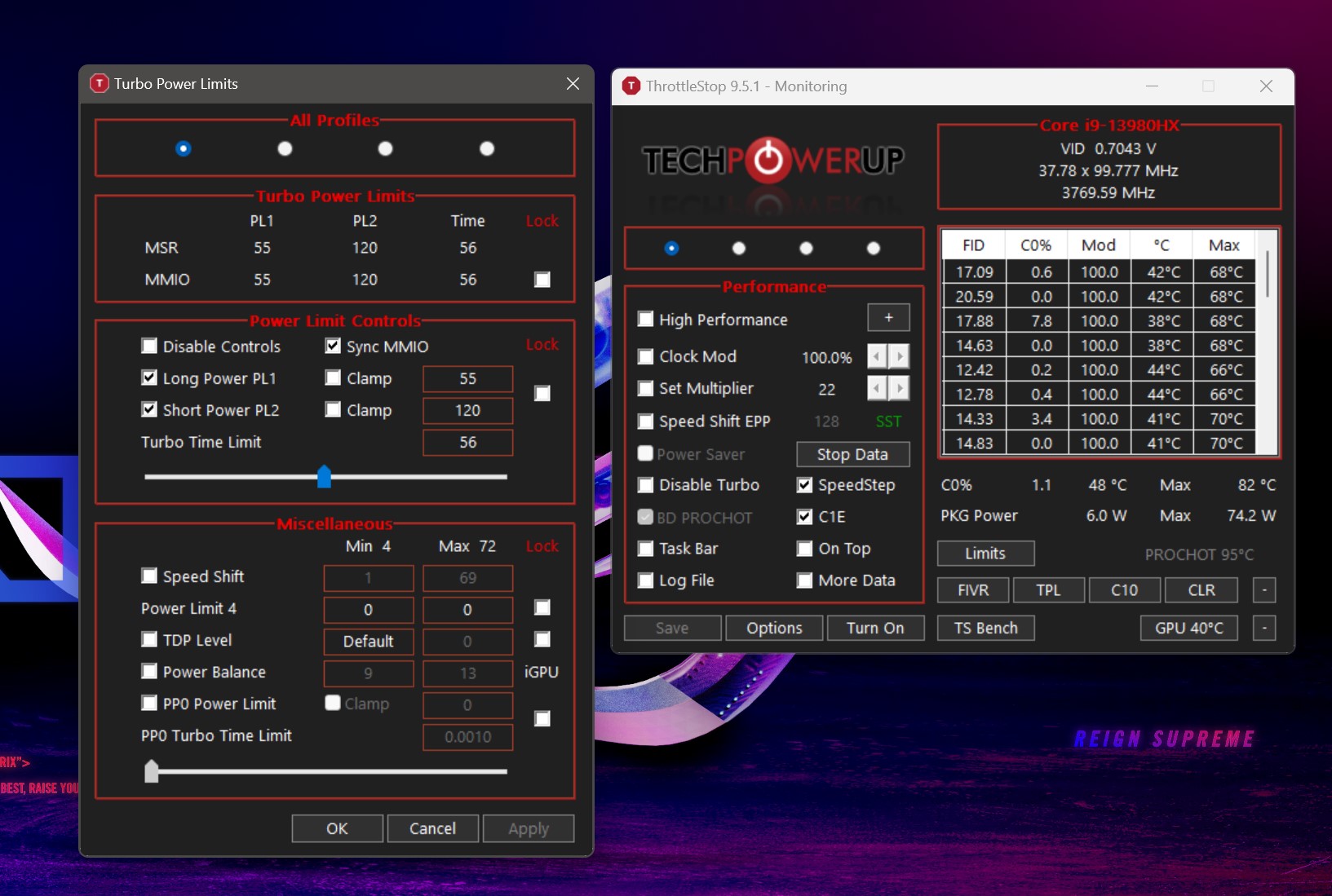Check the TDP Level checkbox
Screen dimensions: 1332x896
tap(149, 639)
